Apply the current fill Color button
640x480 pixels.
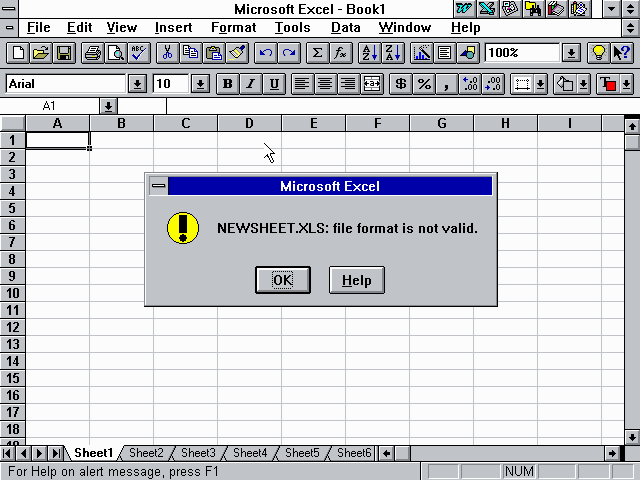[x=565, y=84]
